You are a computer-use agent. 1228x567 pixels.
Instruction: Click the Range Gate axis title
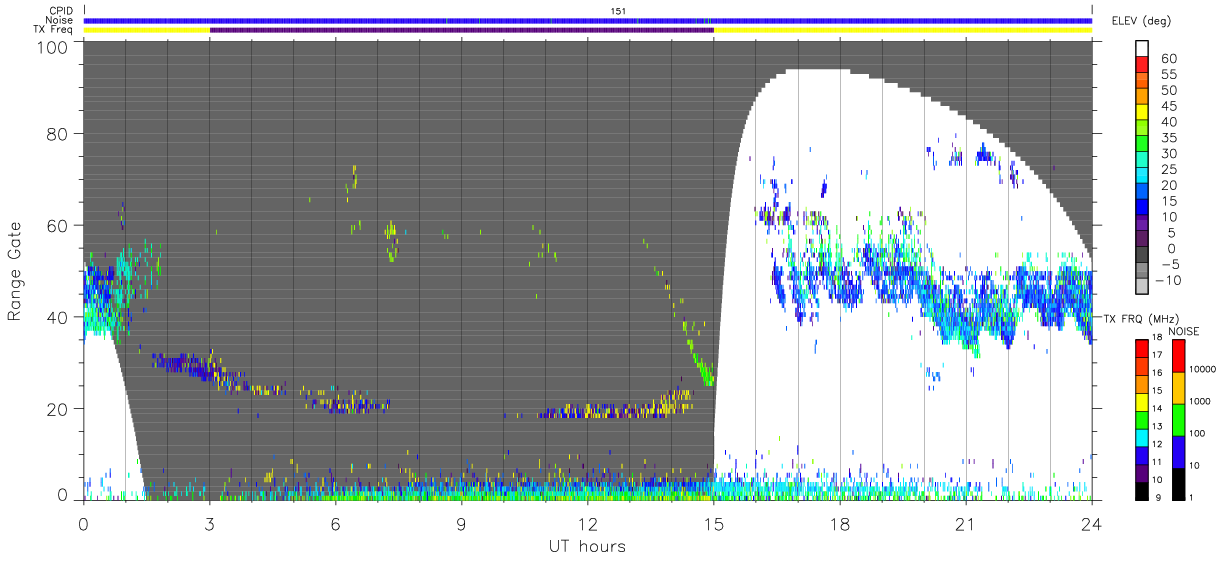click(16, 272)
